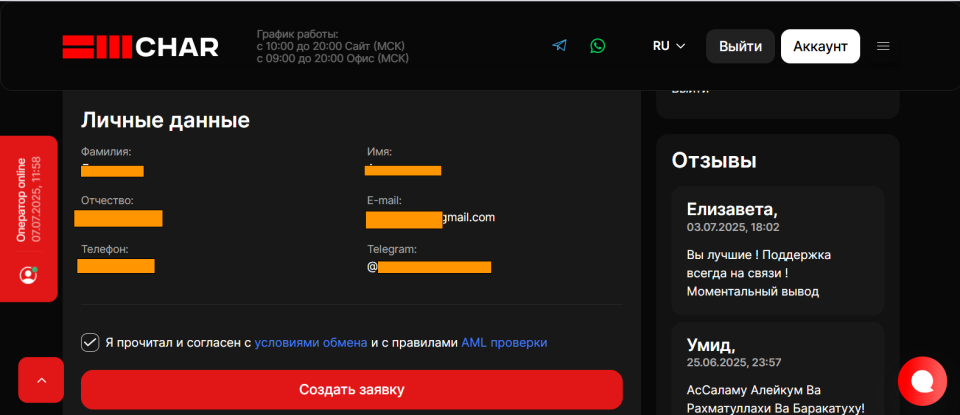Expand the RU language dropdown
Screen dimensions: 960x415
669,46
